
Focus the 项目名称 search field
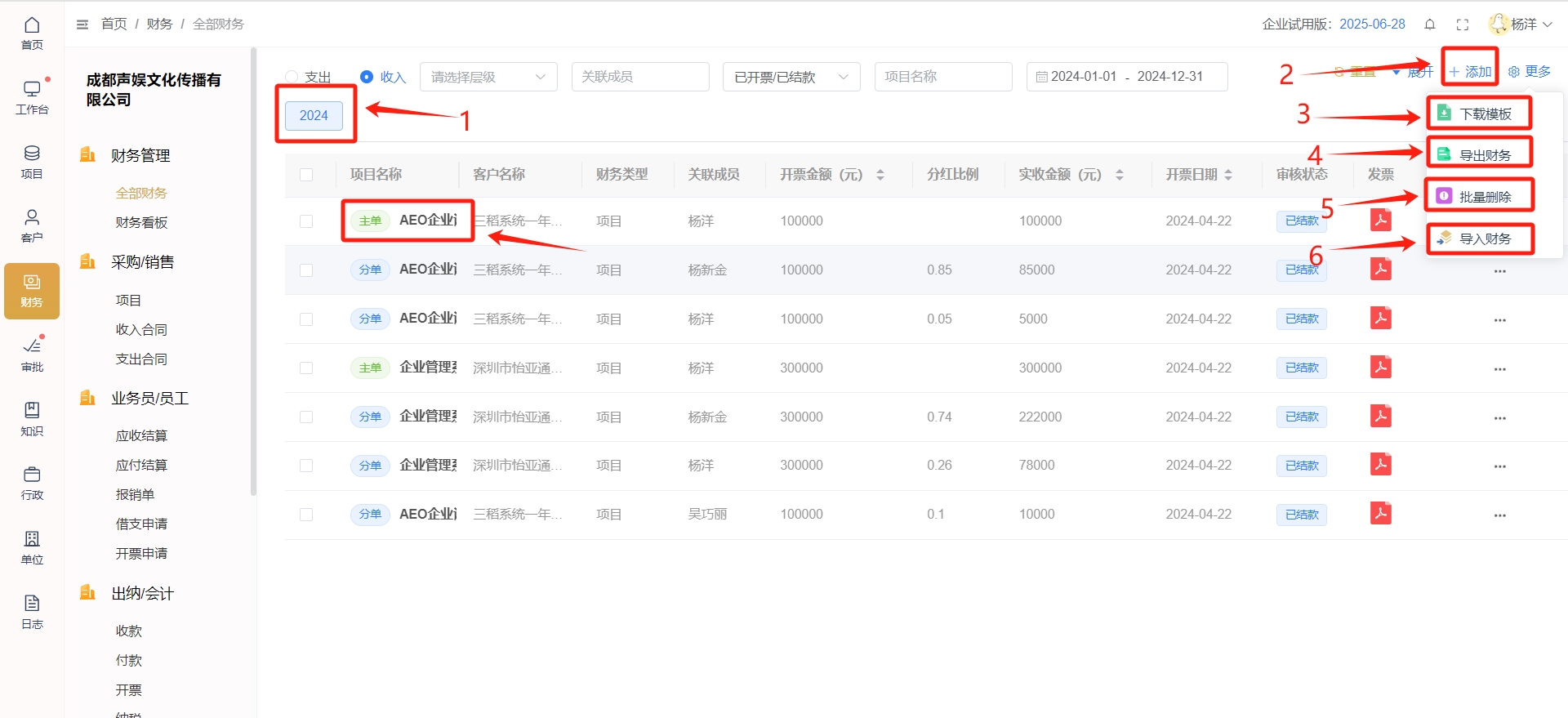(943, 77)
